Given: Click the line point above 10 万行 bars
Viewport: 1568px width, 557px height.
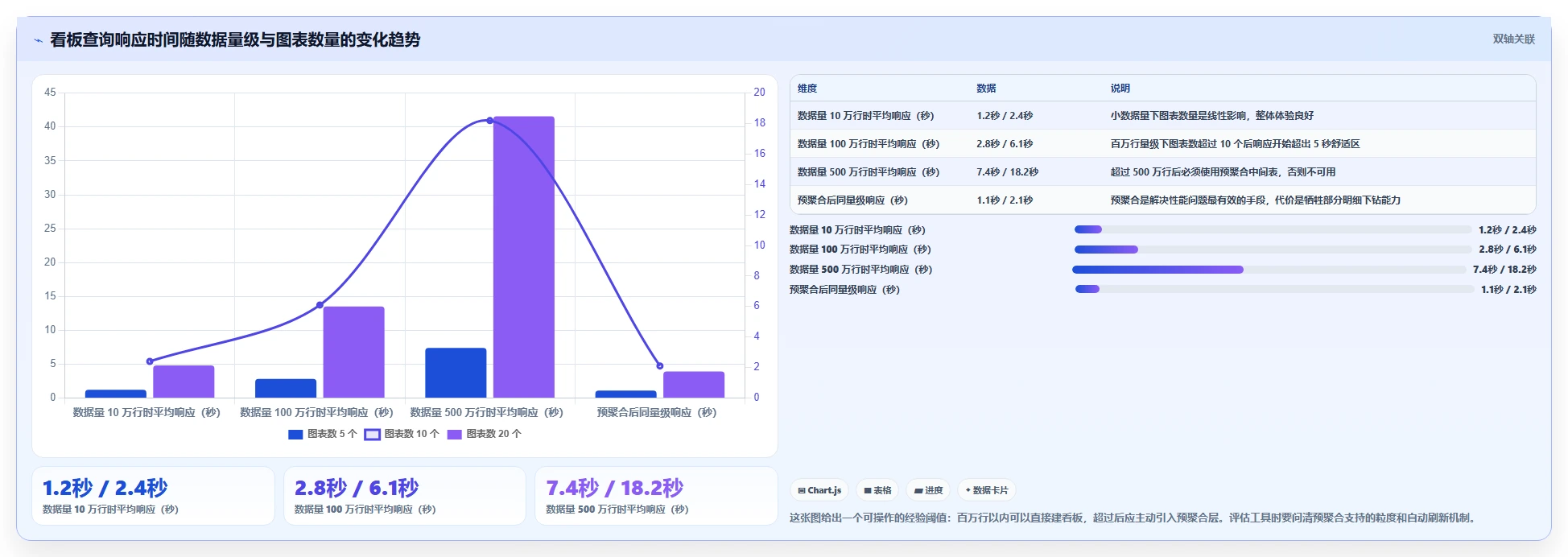Looking at the screenshot, I should [x=150, y=361].
